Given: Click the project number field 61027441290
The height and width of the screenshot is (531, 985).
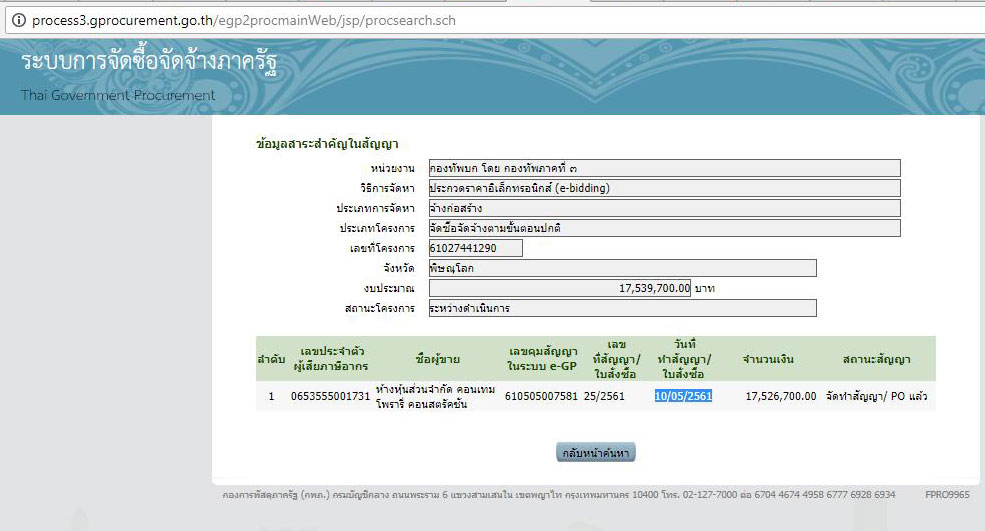Looking at the screenshot, I should tap(475, 248).
